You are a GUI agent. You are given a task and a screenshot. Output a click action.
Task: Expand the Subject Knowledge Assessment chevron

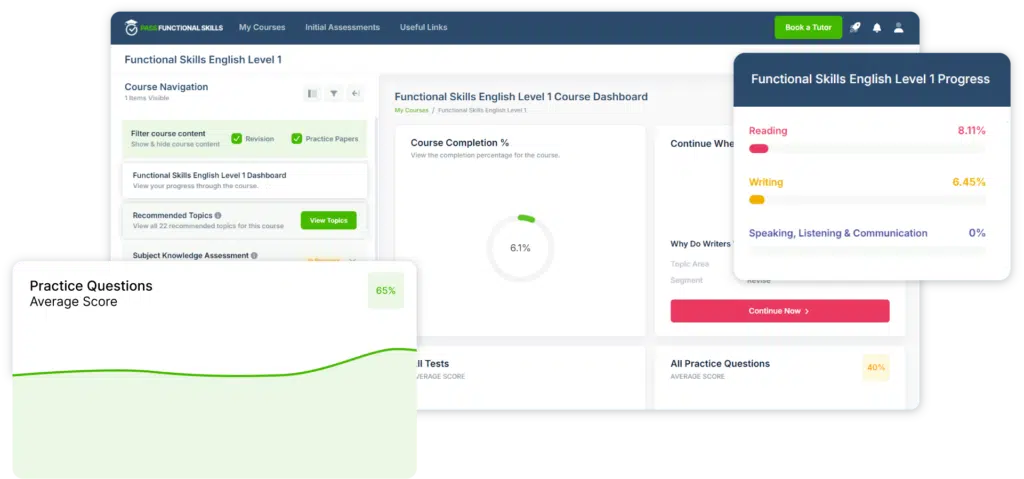click(x=353, y=259)
